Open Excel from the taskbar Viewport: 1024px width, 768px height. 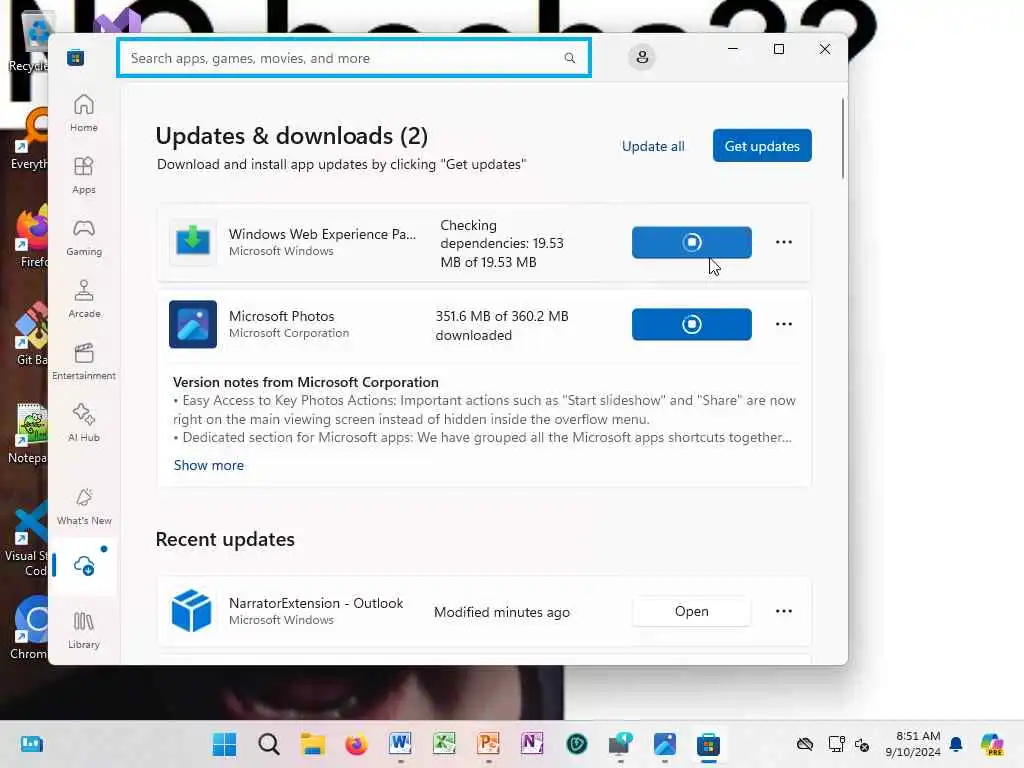tap(444, 744)
